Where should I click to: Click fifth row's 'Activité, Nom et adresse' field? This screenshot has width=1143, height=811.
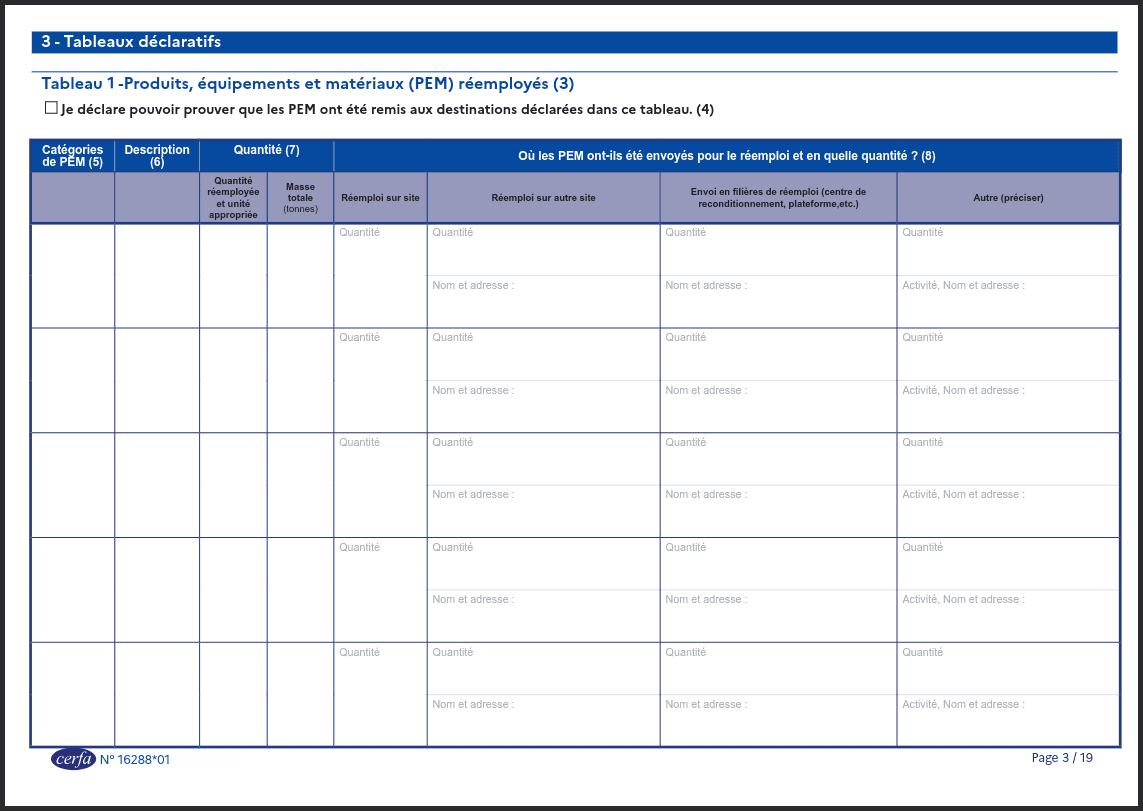(x=1008, y=721)
